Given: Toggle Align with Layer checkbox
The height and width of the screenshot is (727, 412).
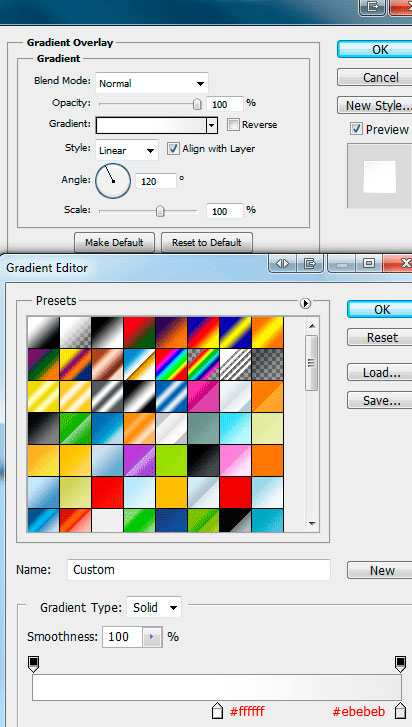Looking at the screenshot, I should [x=173, y=148].
